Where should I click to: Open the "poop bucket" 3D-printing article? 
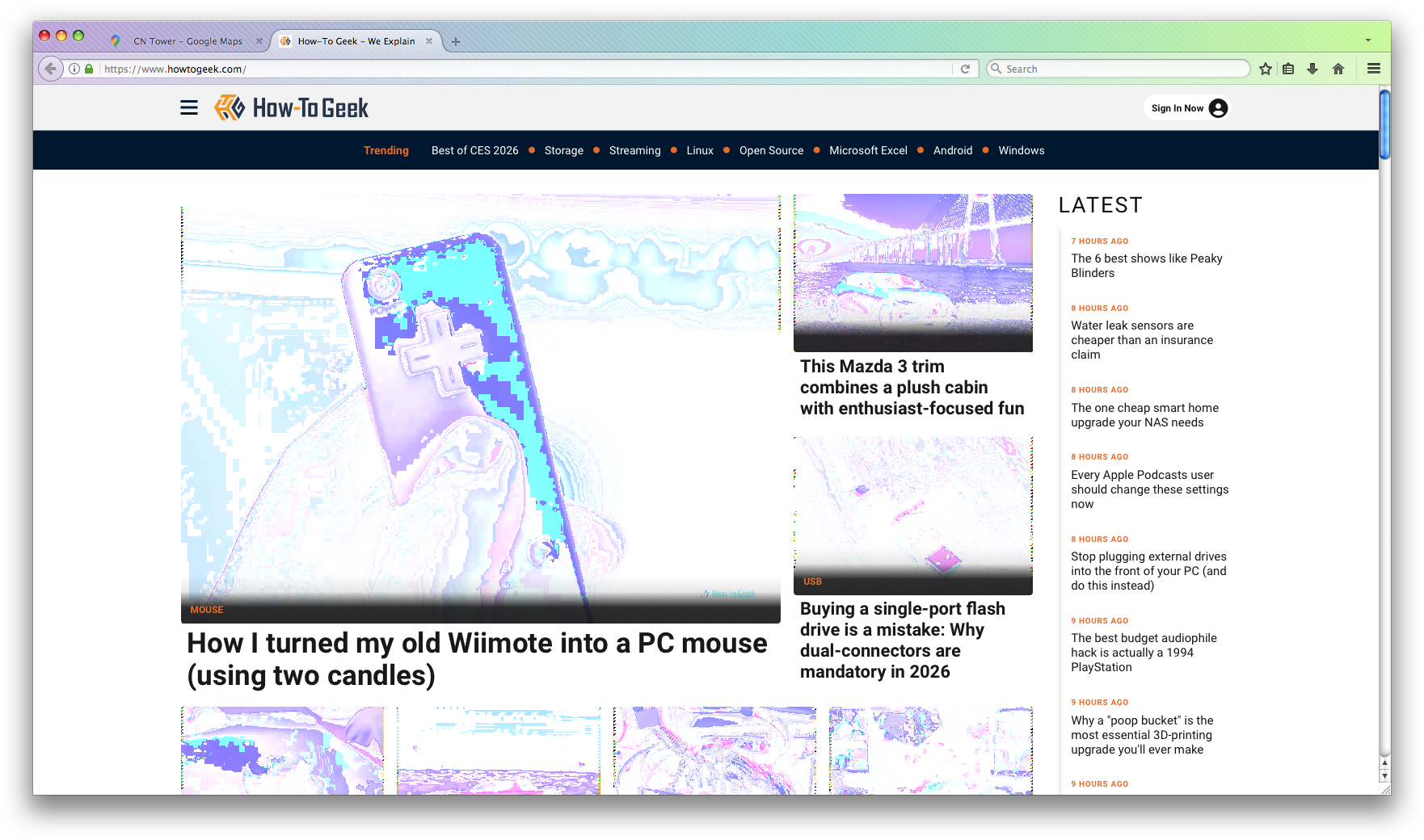click(x=1143, y=735)
